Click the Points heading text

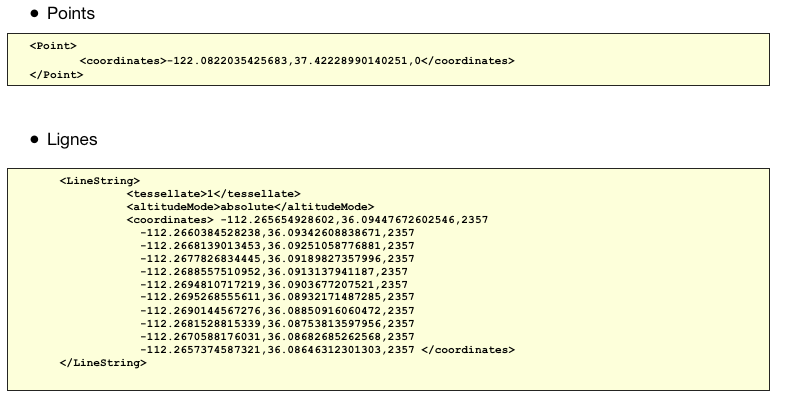[x=70, y=13]
